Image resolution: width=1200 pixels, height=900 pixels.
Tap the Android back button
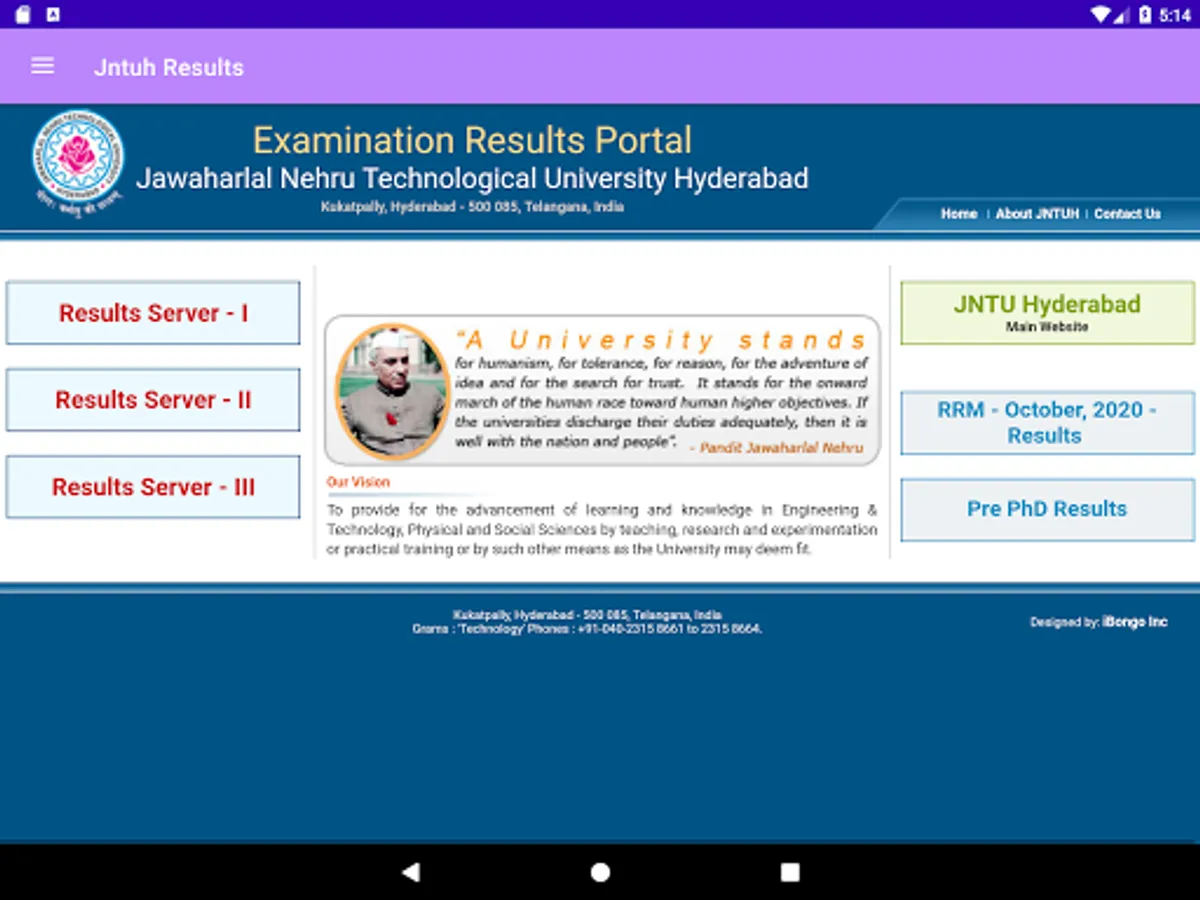point(410,872)
